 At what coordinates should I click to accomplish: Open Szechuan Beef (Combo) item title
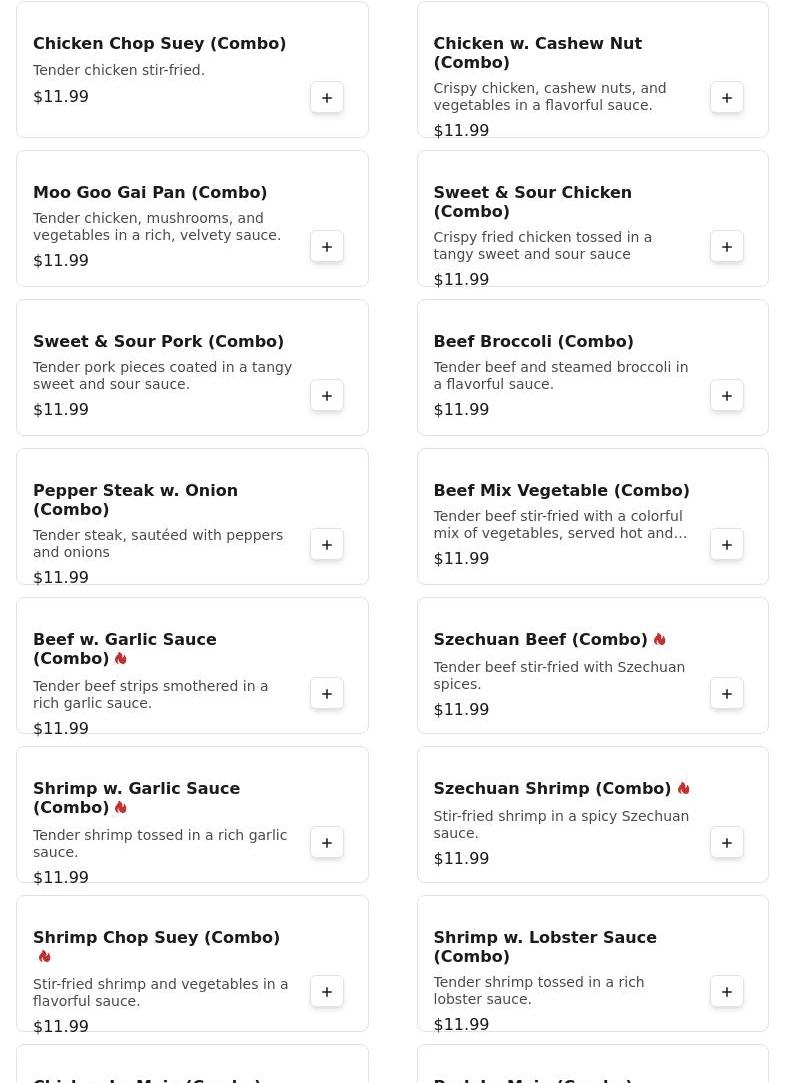(x=540, y=640)
